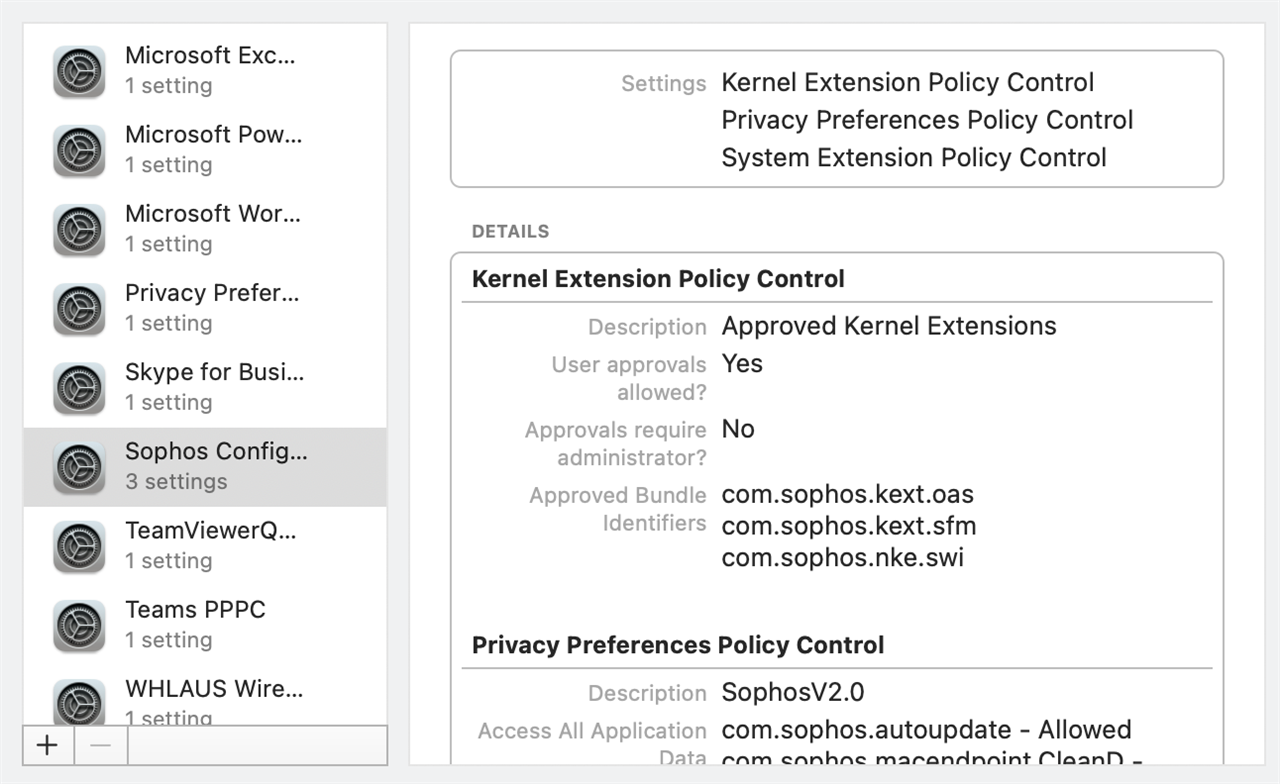Click the Privacy Preferences profile icon
The image size is (1280, 784).
click(x=79, y=309)
